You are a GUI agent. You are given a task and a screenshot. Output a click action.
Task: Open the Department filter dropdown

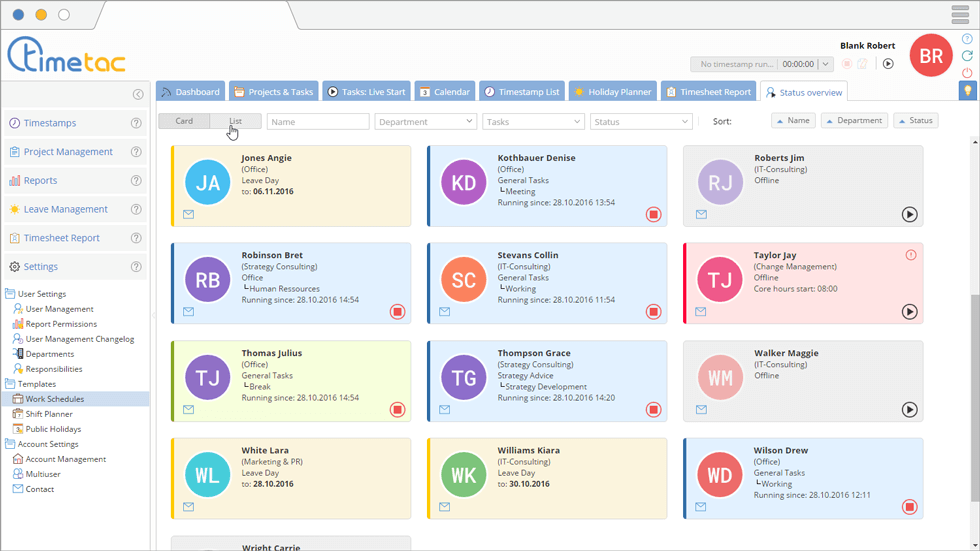coord(425,121)
